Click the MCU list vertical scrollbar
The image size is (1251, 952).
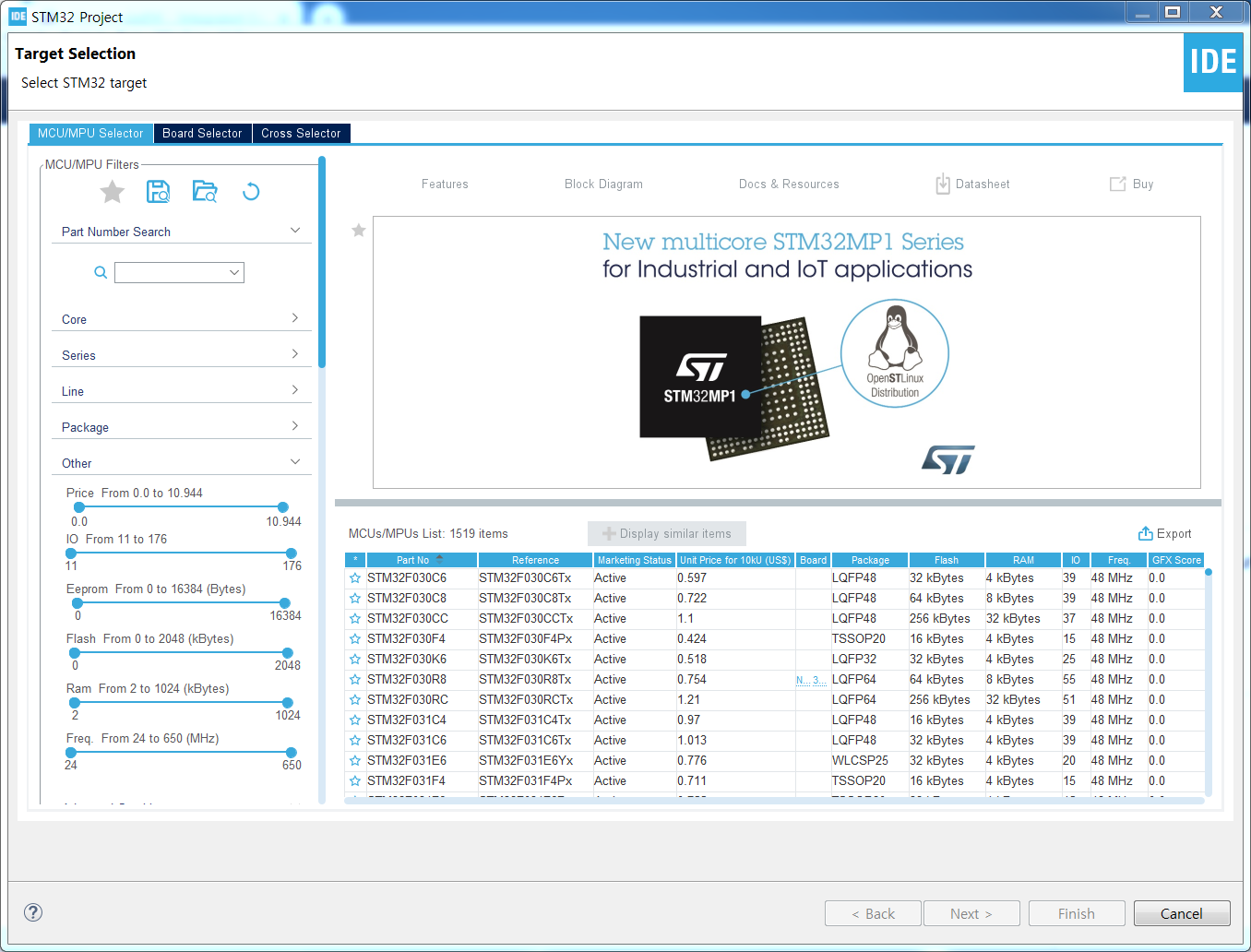tap(1209, 683)
